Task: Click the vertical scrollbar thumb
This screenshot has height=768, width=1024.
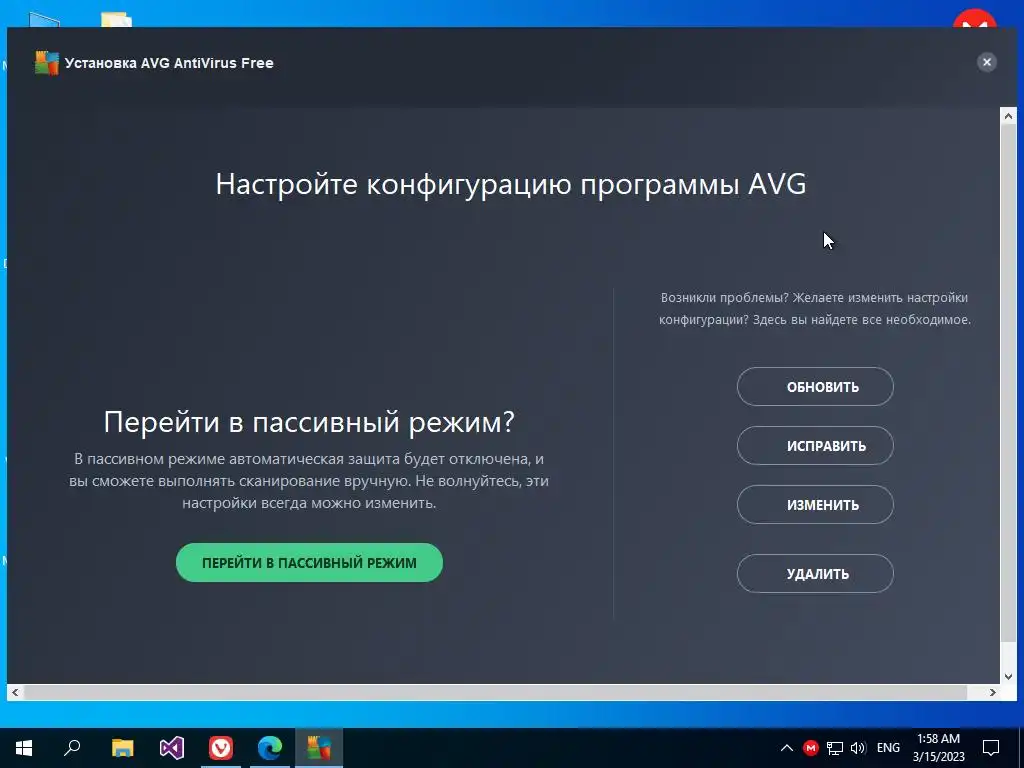Action: coord(1008,383)
